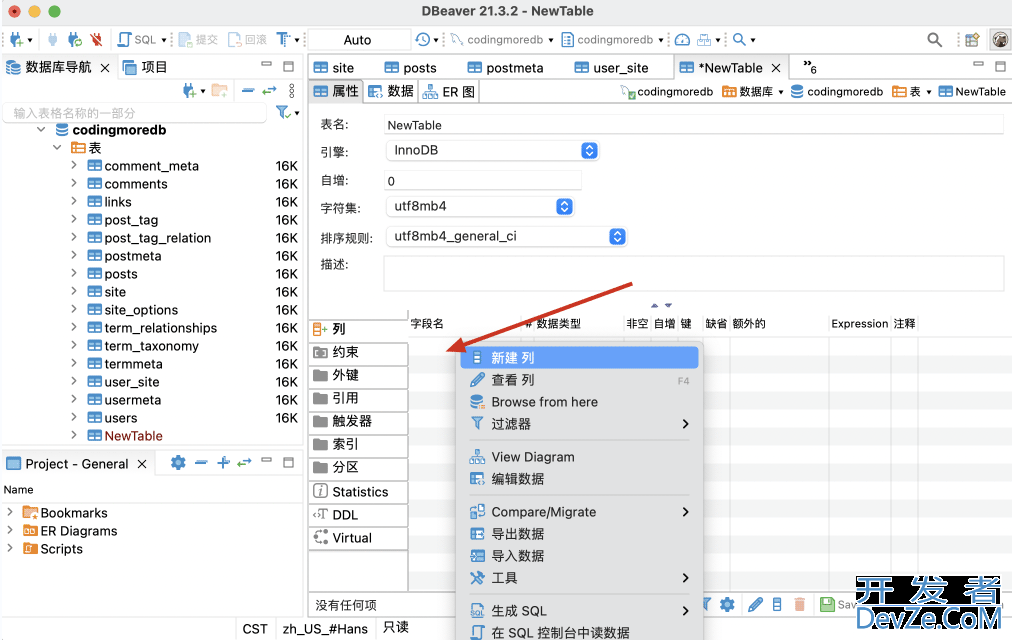Click the user avatar at top right
Viewport: 1012px width, 640px height.
(1000, 39)
